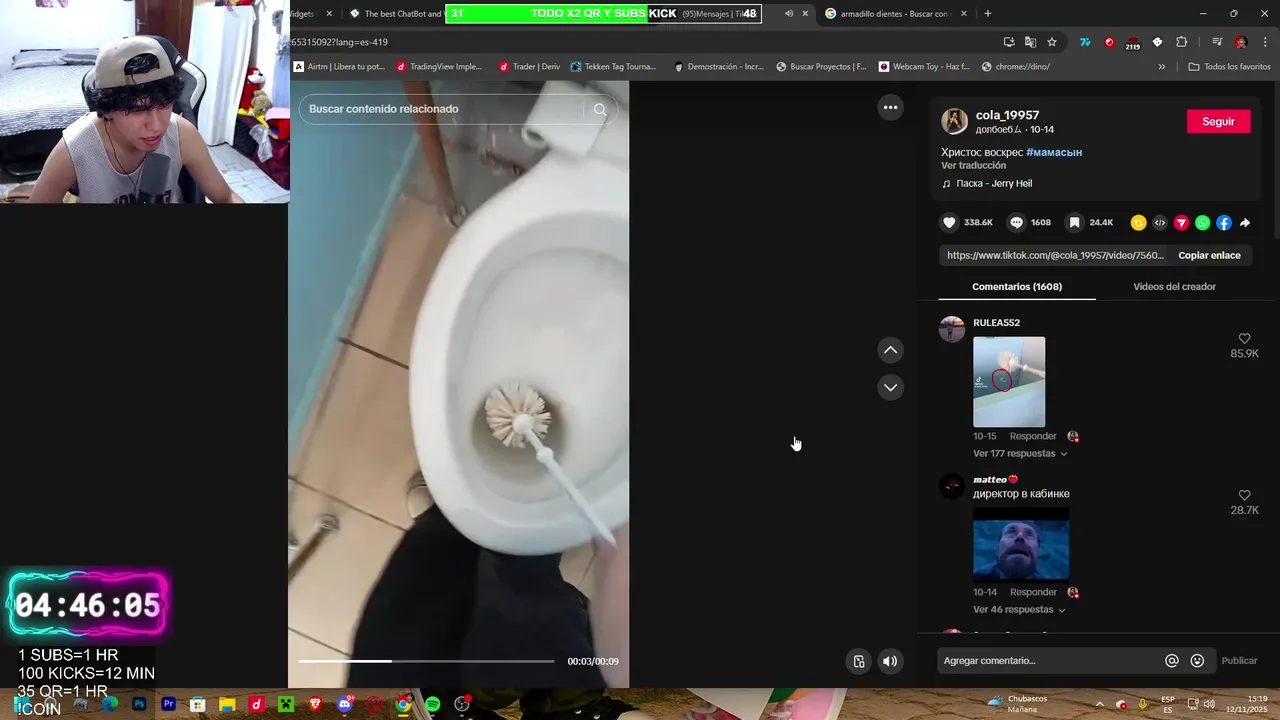Open the emoji picker in comment box
This screenshot has height=720, width=1280.
[1197, 661]
